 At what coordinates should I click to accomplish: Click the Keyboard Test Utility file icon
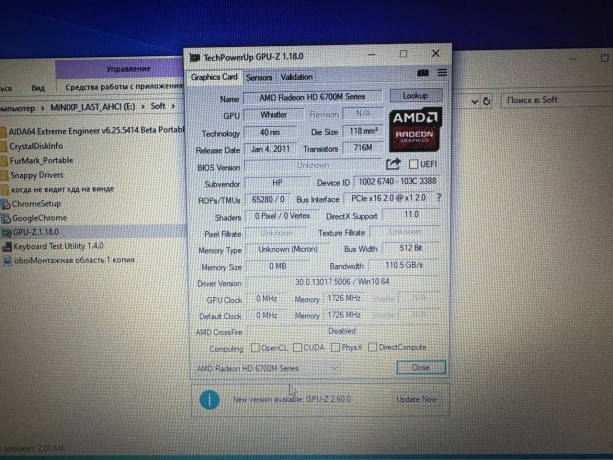(x=7, y=247)
